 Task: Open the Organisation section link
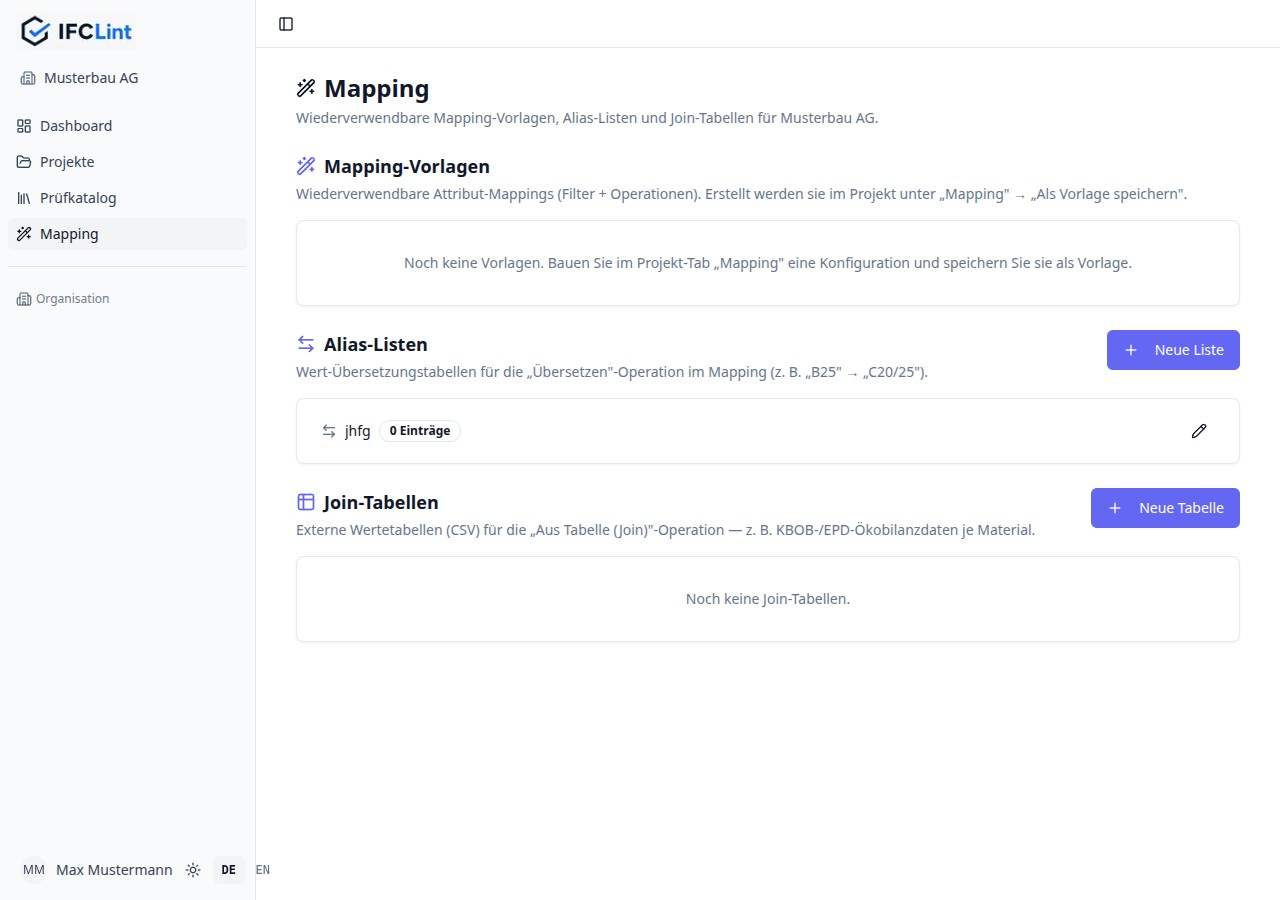point(63,299)
